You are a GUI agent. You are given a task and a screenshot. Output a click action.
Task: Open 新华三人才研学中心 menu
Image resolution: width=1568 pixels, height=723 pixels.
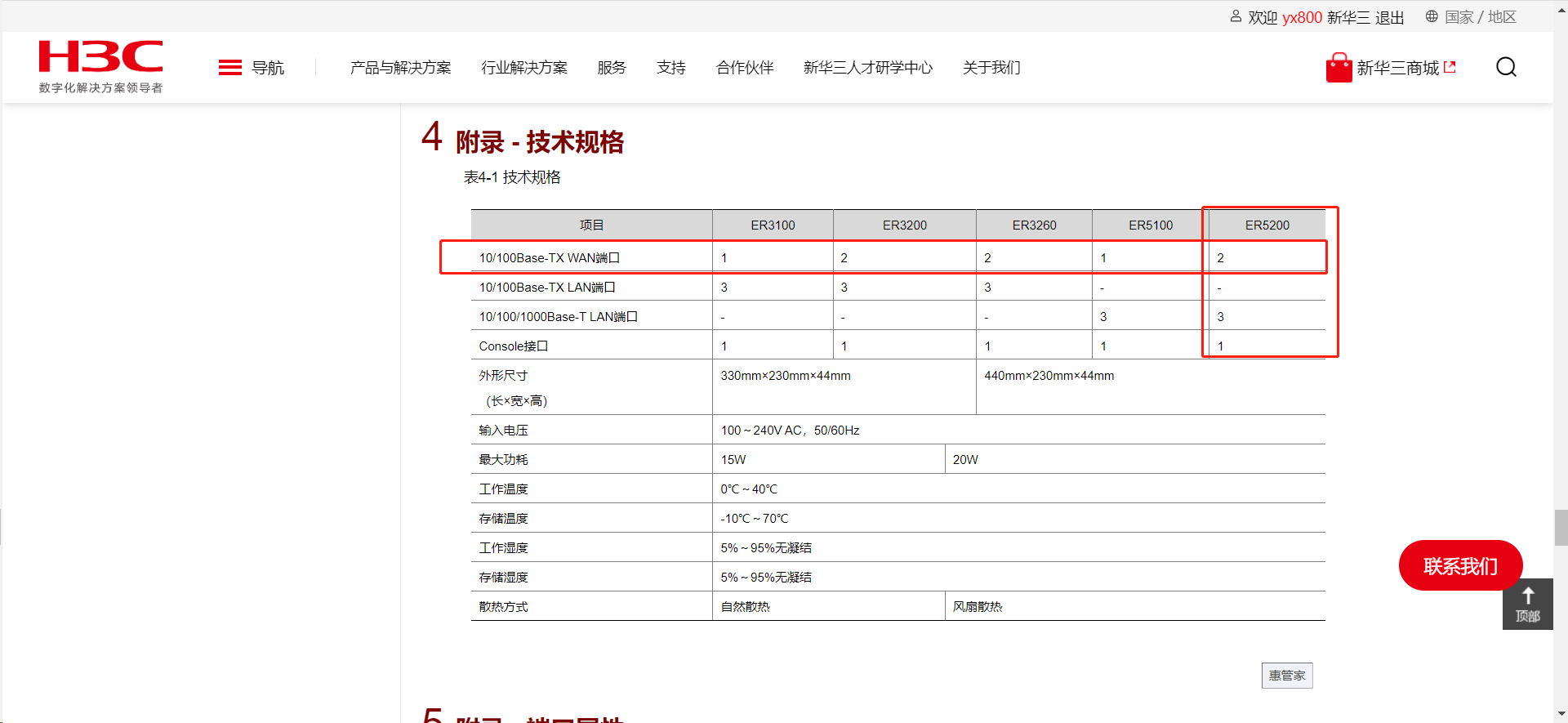[868, 68]
